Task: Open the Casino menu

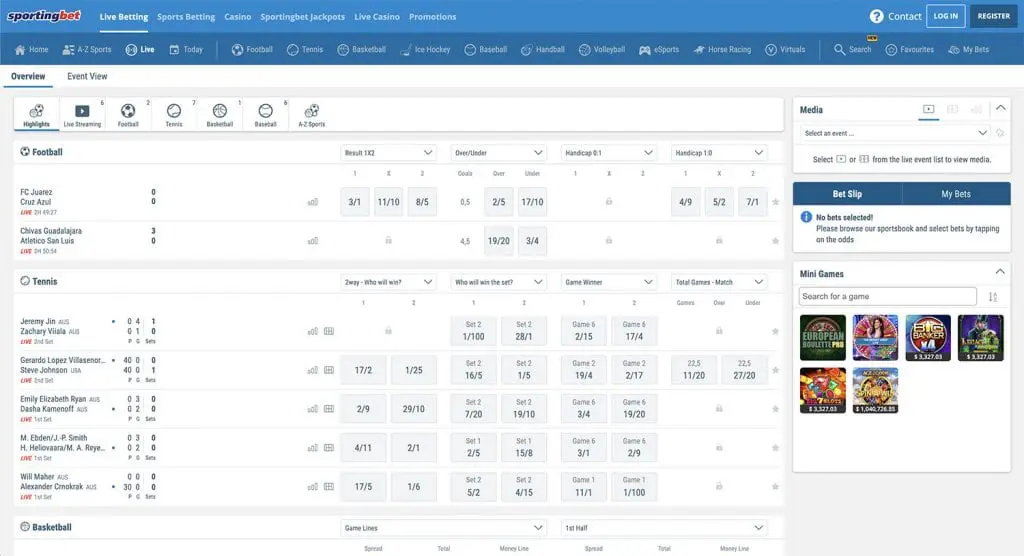Action: 238,17
